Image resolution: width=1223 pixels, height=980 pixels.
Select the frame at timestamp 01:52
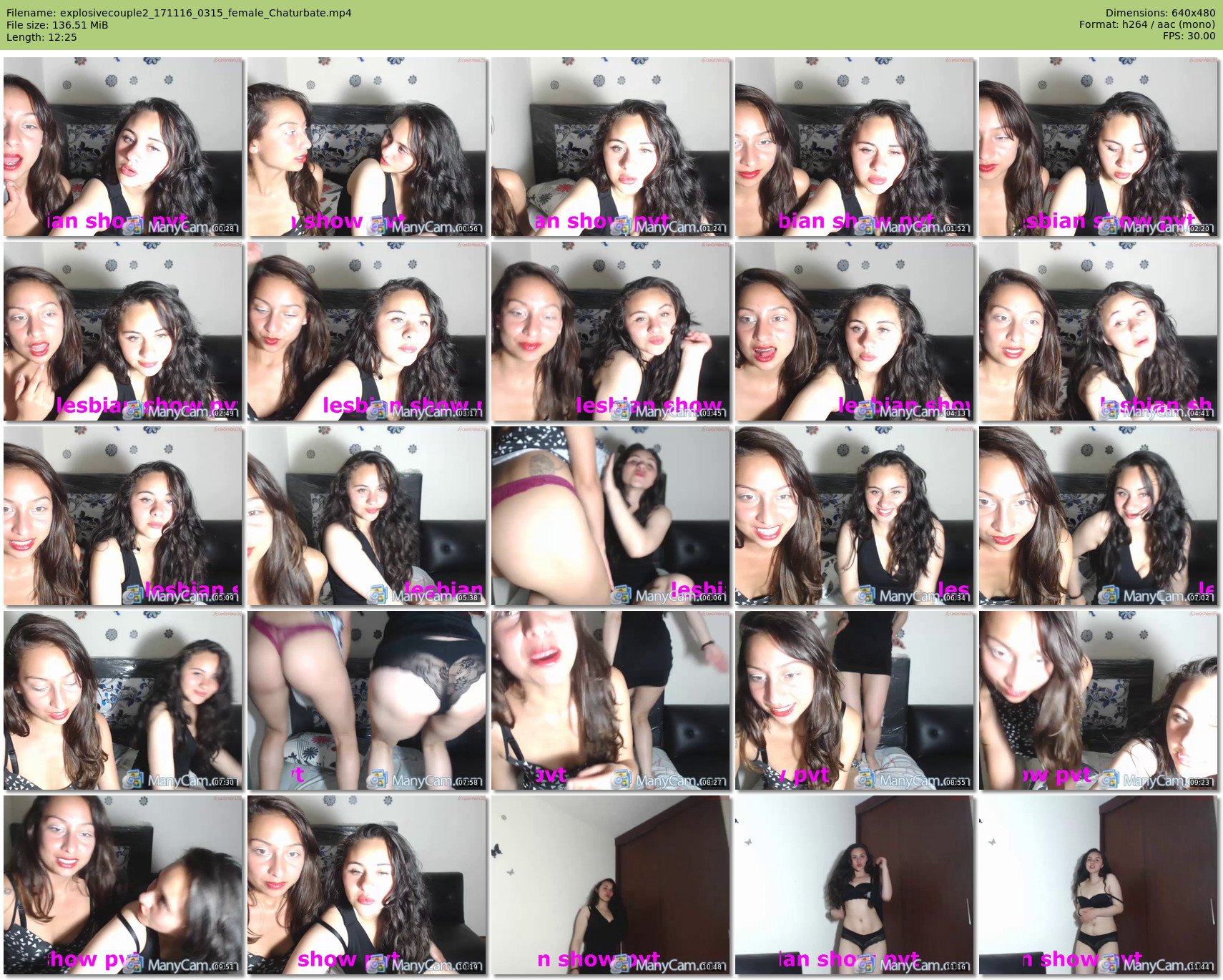[x=855, y=147]
